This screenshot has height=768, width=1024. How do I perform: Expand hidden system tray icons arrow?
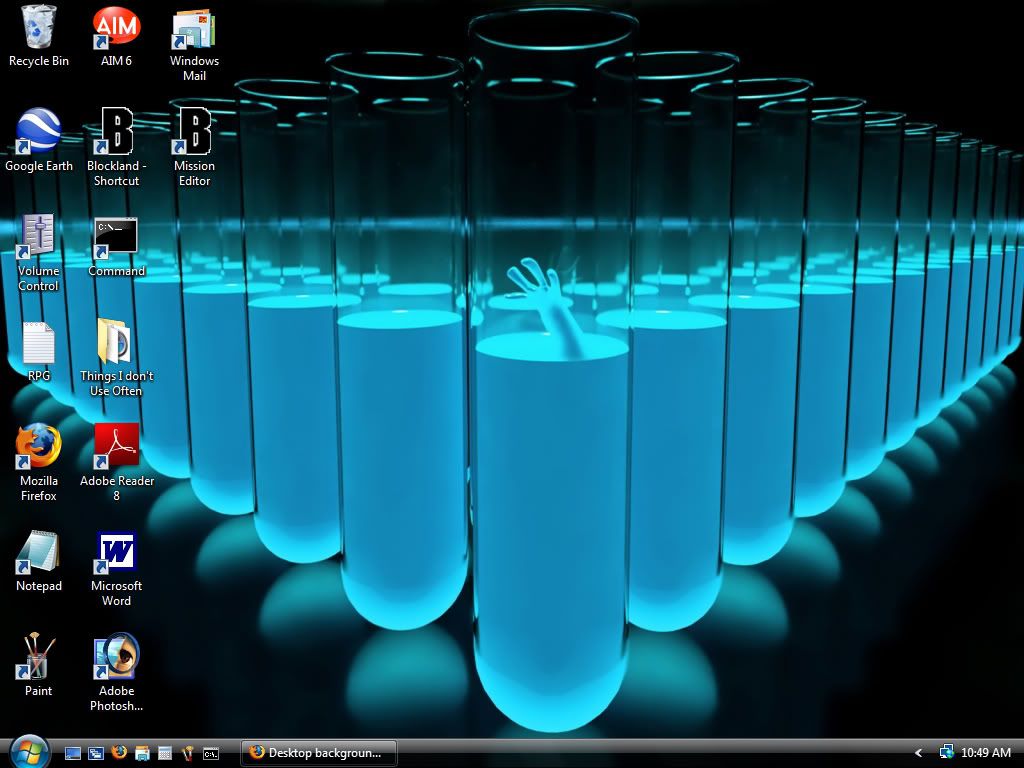pyautogui.click(x=918, y=753)
